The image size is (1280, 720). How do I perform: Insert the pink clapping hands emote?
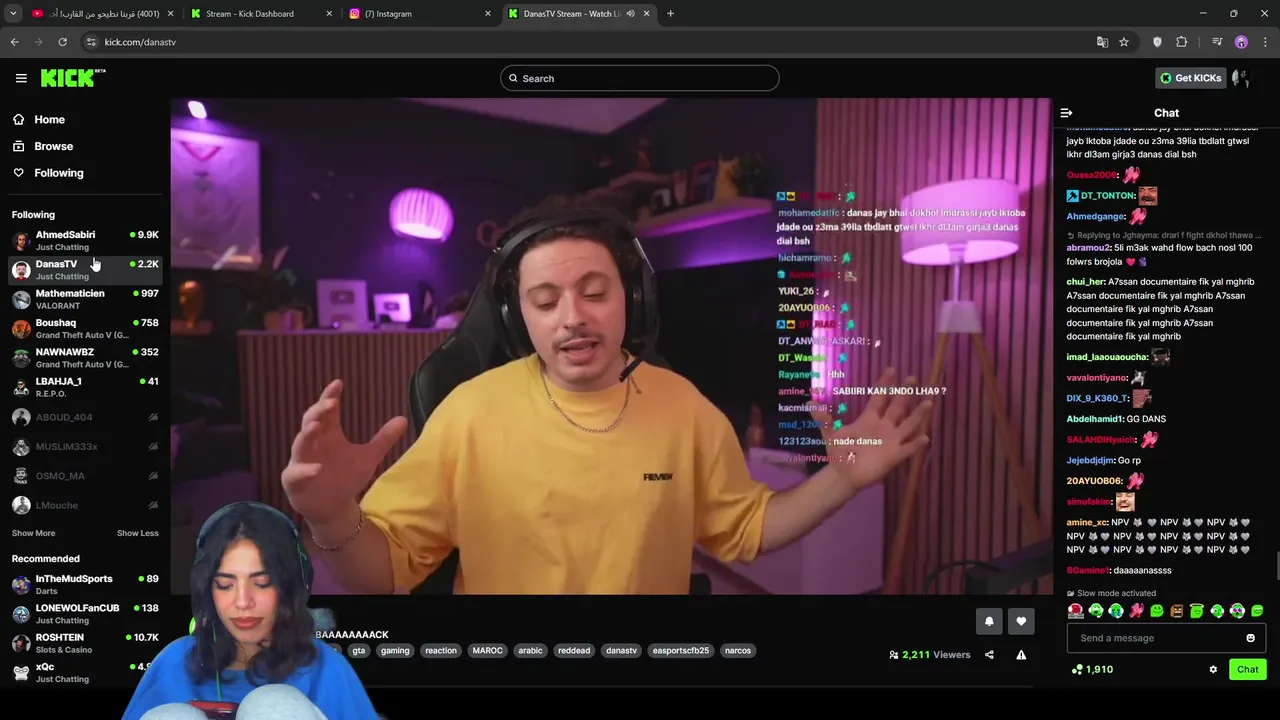click(x=1136, y=611)
